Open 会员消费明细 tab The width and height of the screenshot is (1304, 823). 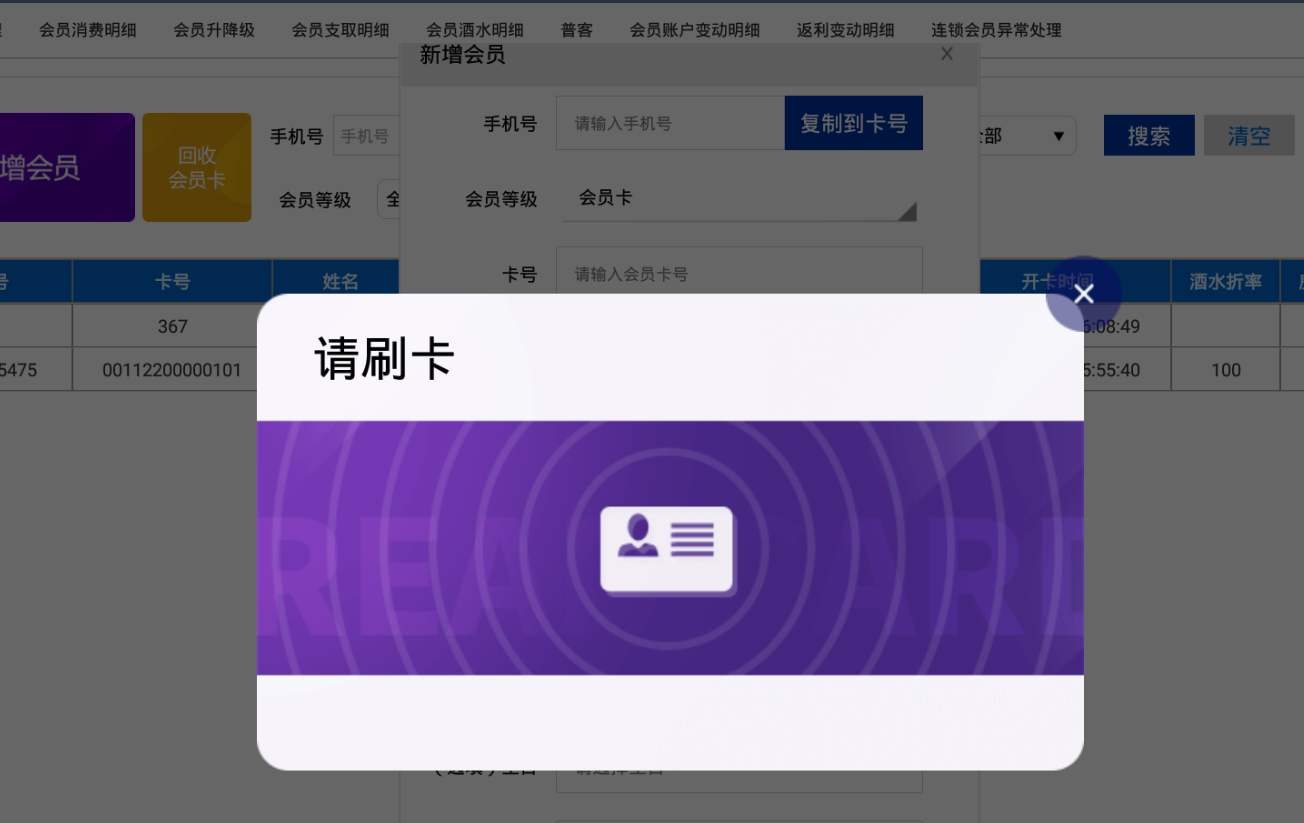(x=88, y=30)
